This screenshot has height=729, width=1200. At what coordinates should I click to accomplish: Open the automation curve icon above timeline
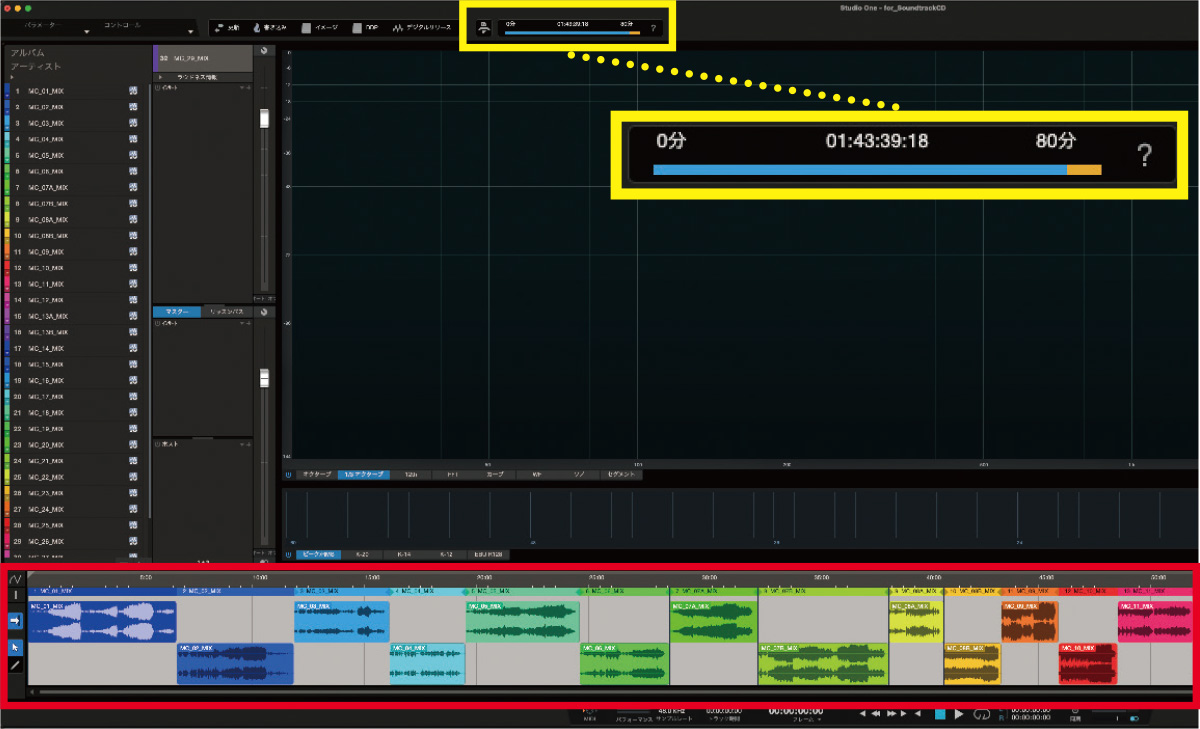click(15, 580)
